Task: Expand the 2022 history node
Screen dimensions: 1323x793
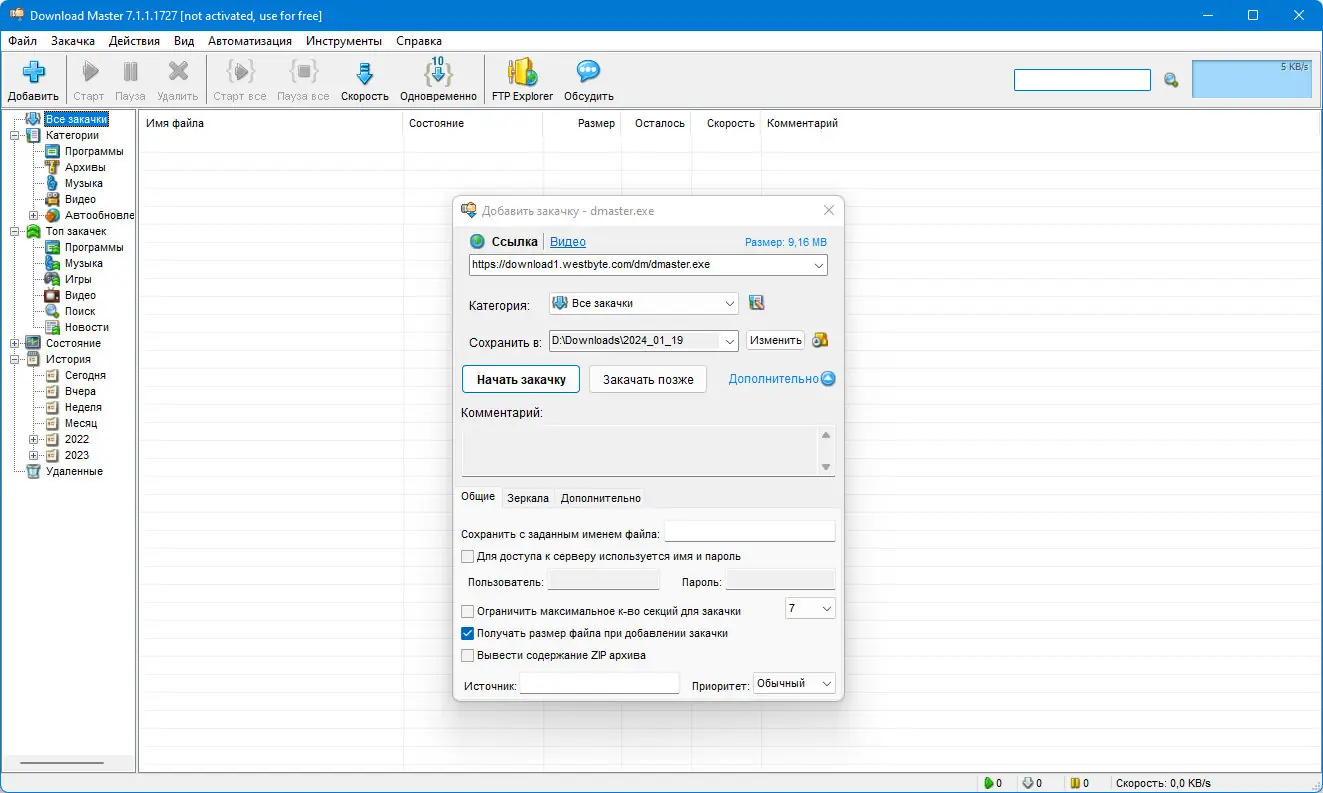Action: click(x=33, y=439)
